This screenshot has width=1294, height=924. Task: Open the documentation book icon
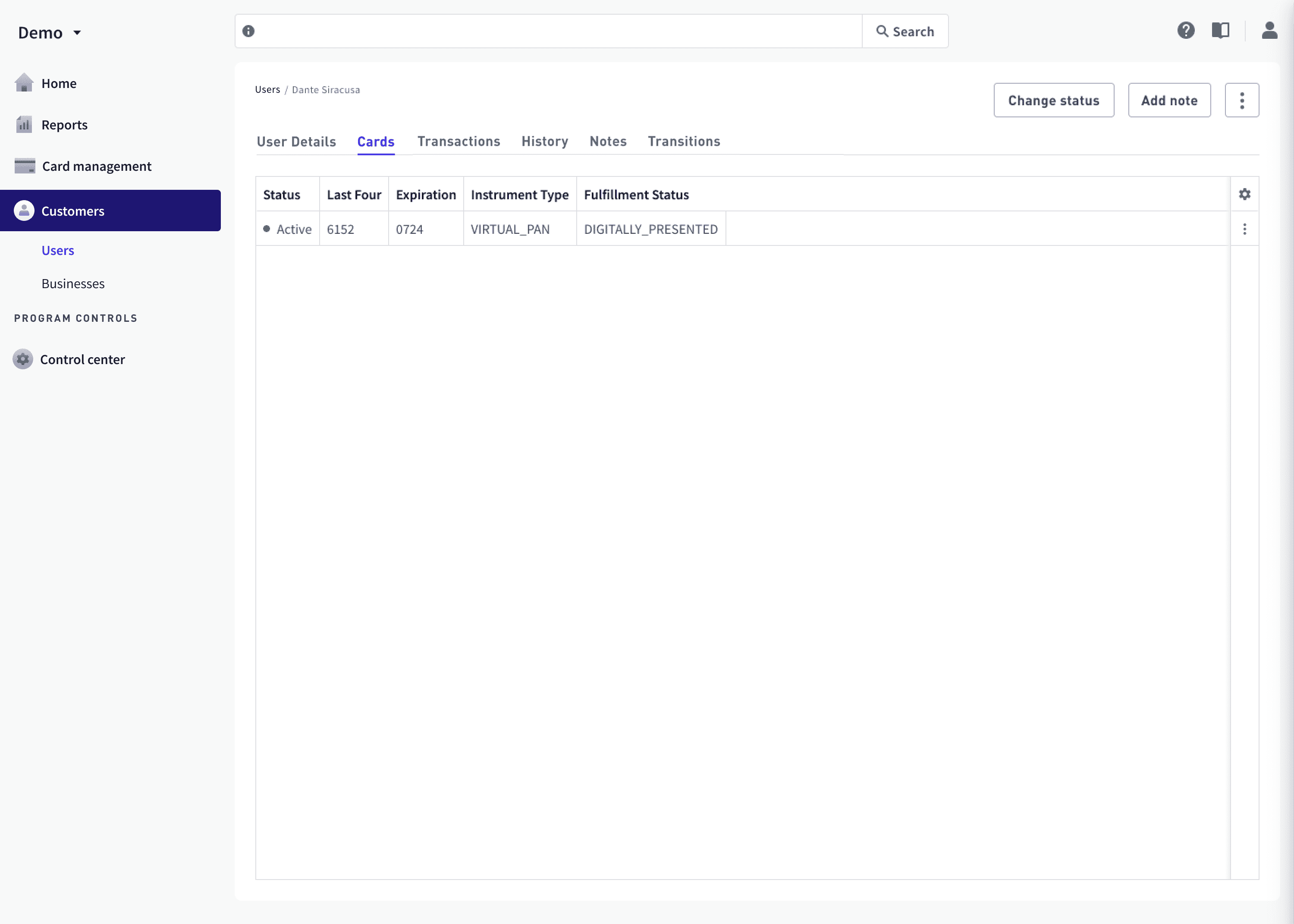click(x=1221, y=31)
